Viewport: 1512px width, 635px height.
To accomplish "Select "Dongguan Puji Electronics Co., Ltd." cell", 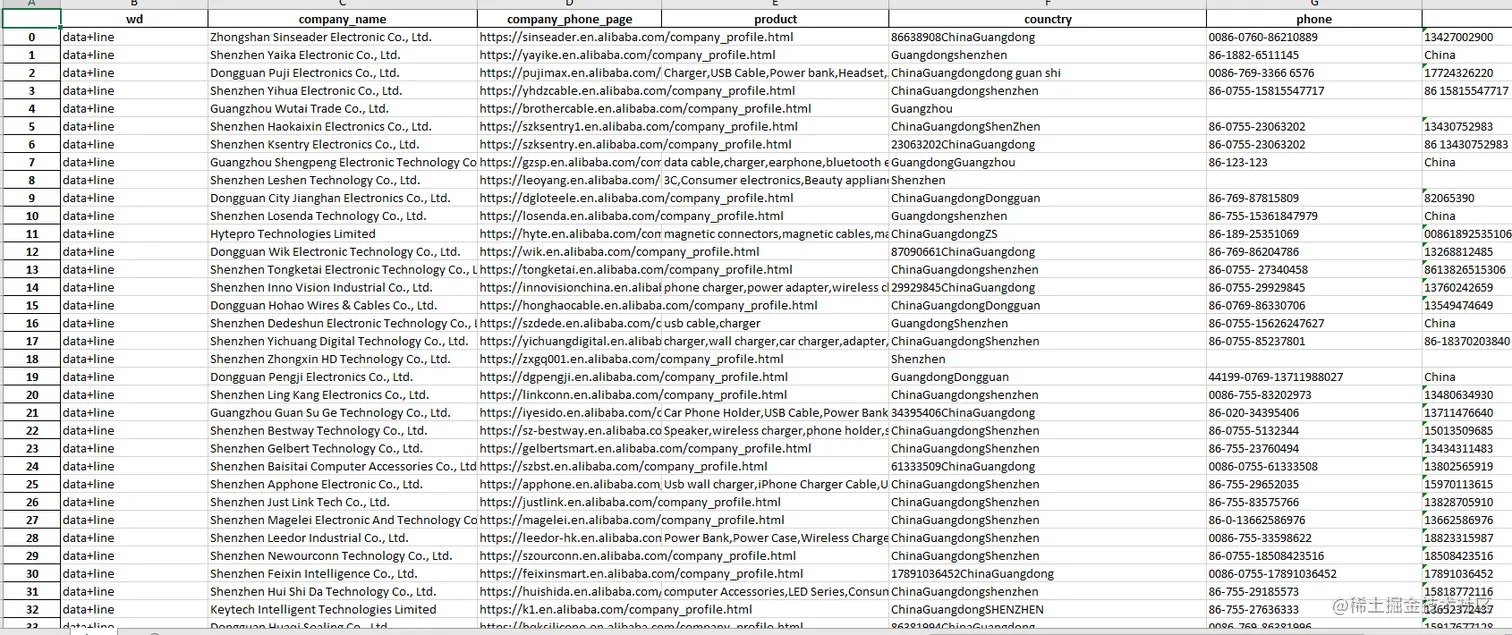I will (x=342, y=73).
